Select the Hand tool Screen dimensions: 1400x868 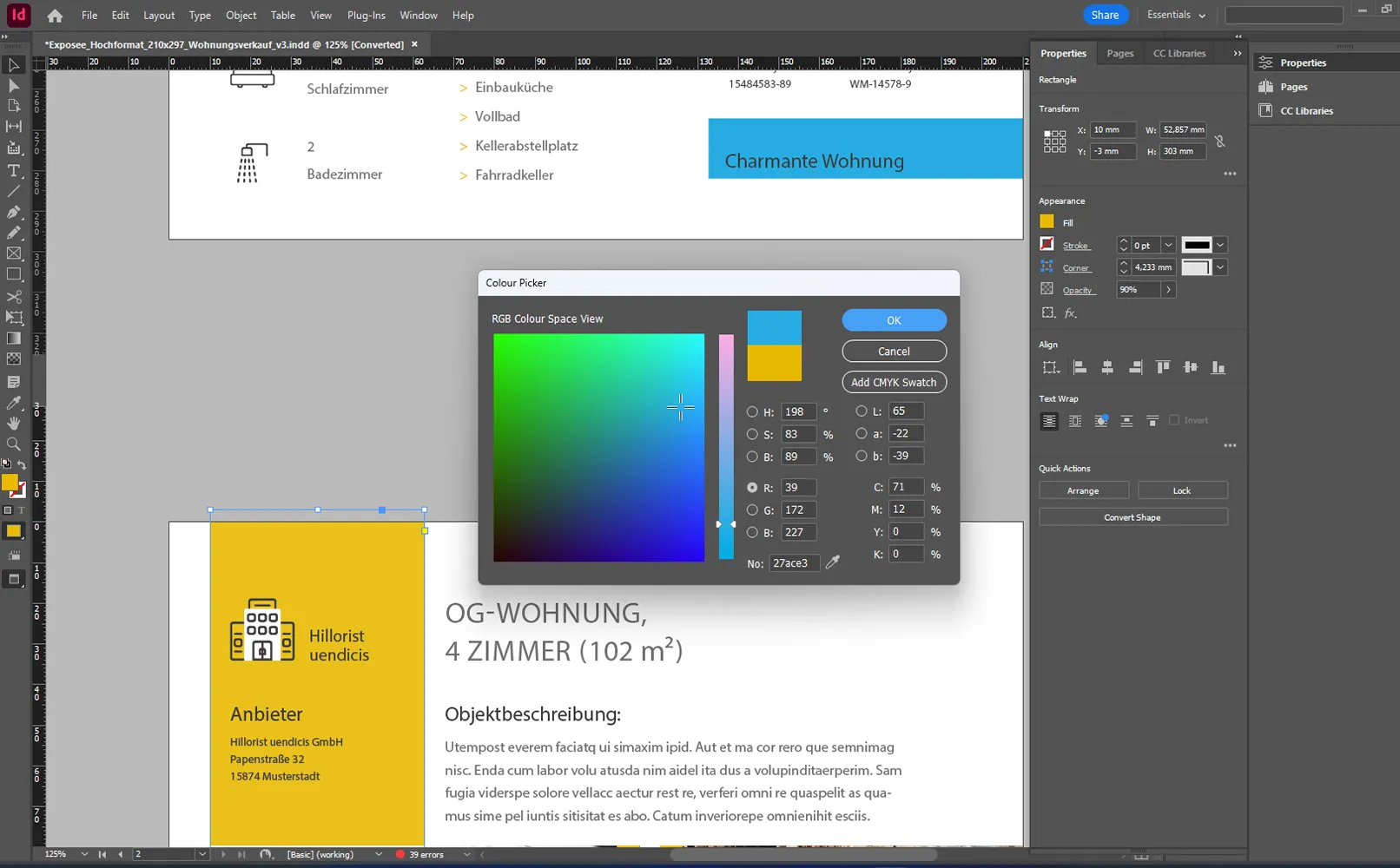pyautogui.click(x=14, y=424)
